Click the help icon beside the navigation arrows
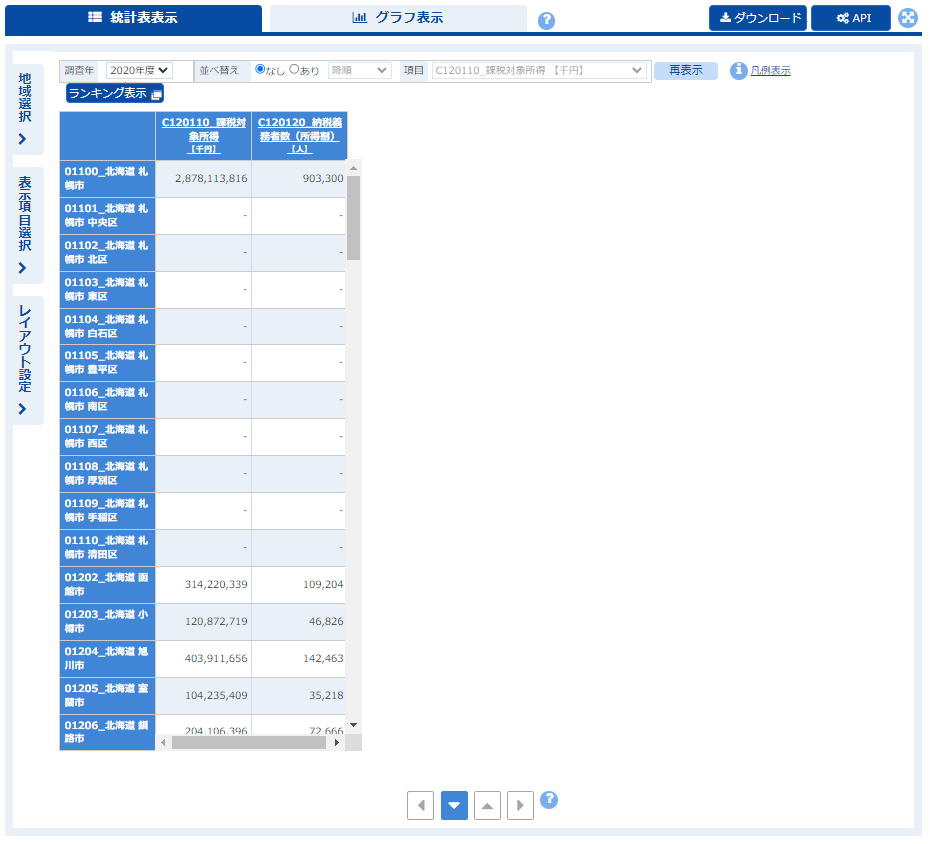The width and height of the screenshot is (930, 844). (549, 800)
